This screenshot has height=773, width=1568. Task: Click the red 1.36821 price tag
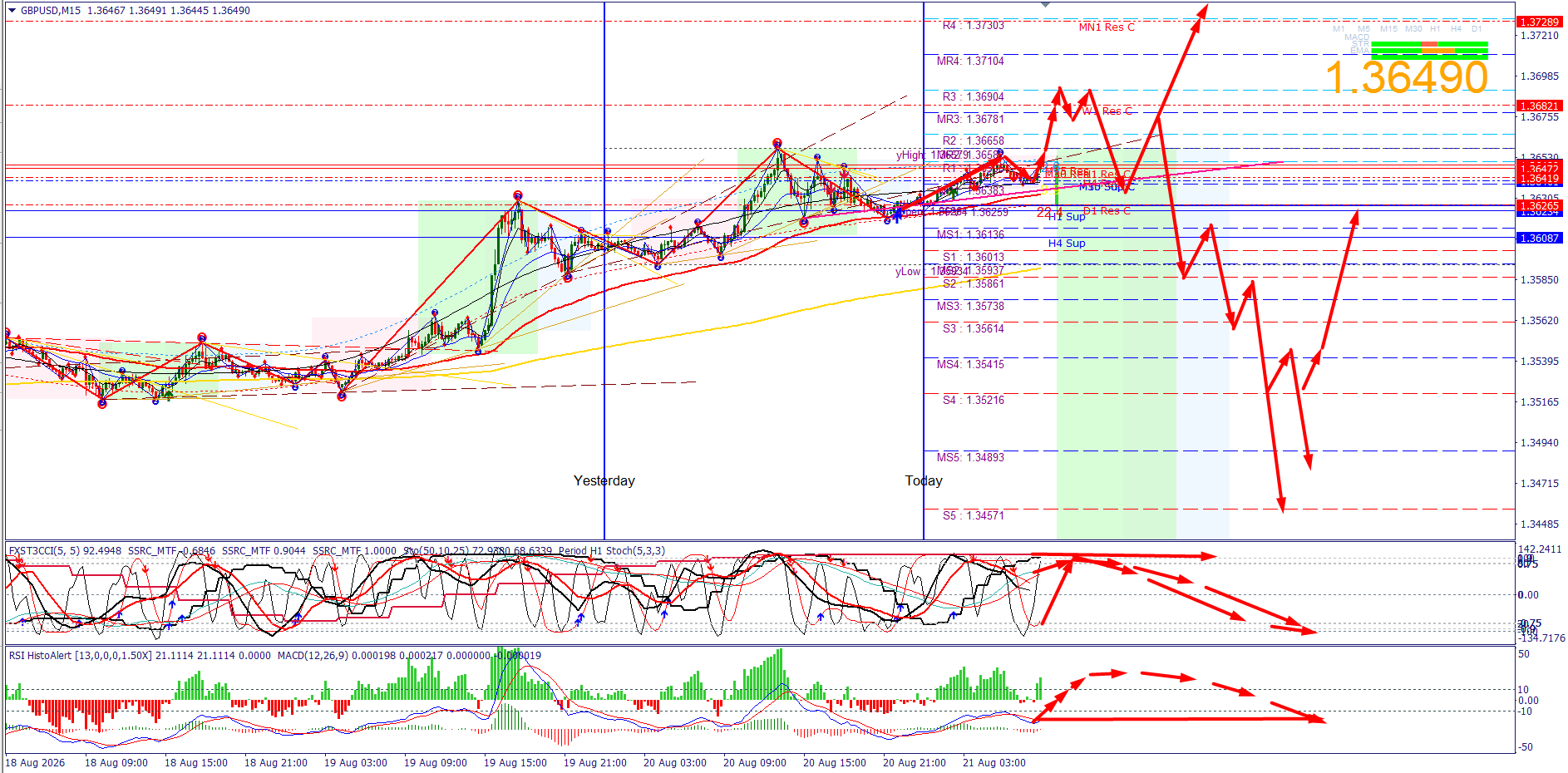[x=1539, y=106]
